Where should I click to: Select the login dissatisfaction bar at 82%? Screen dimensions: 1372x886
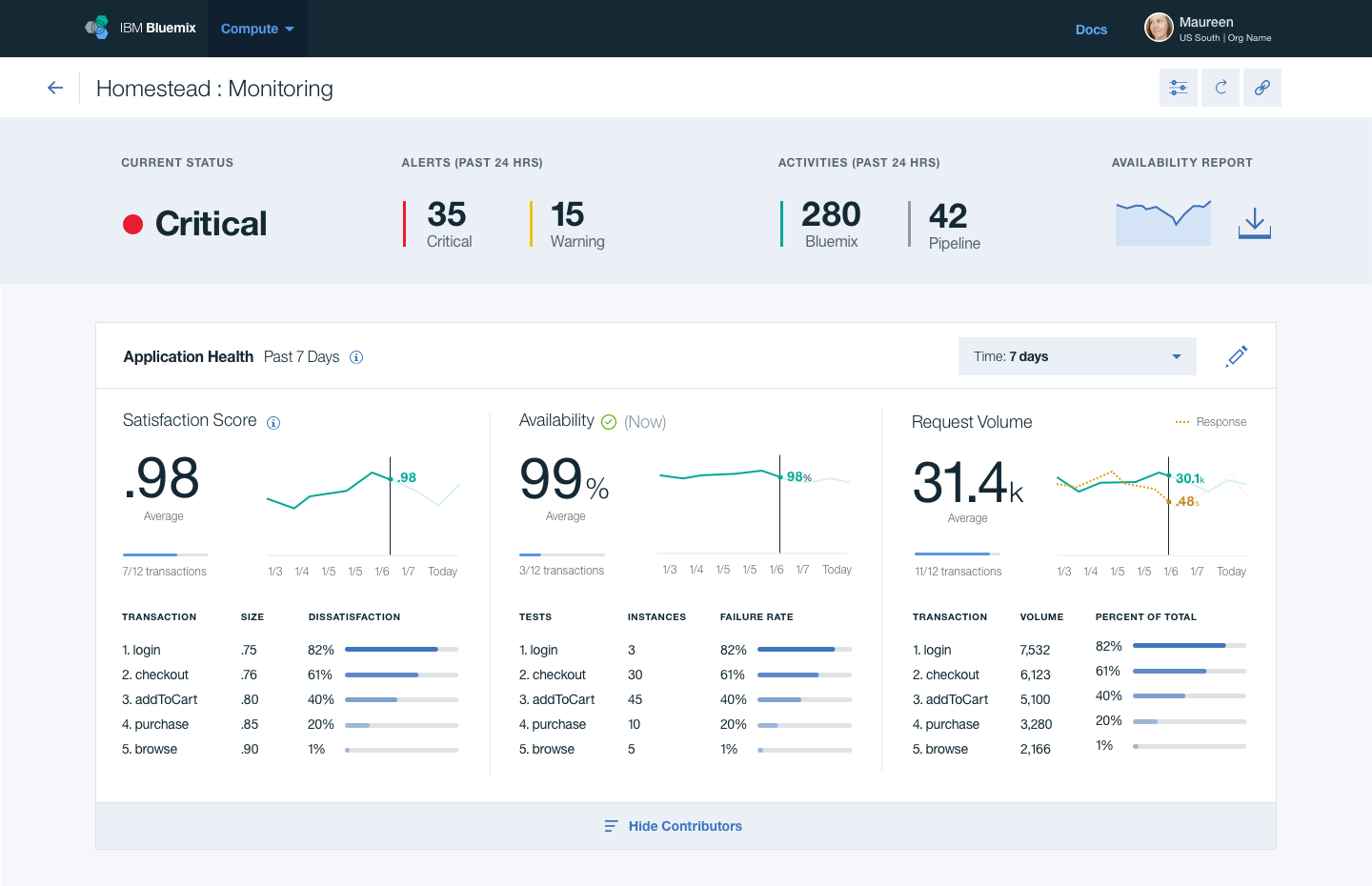399,649
